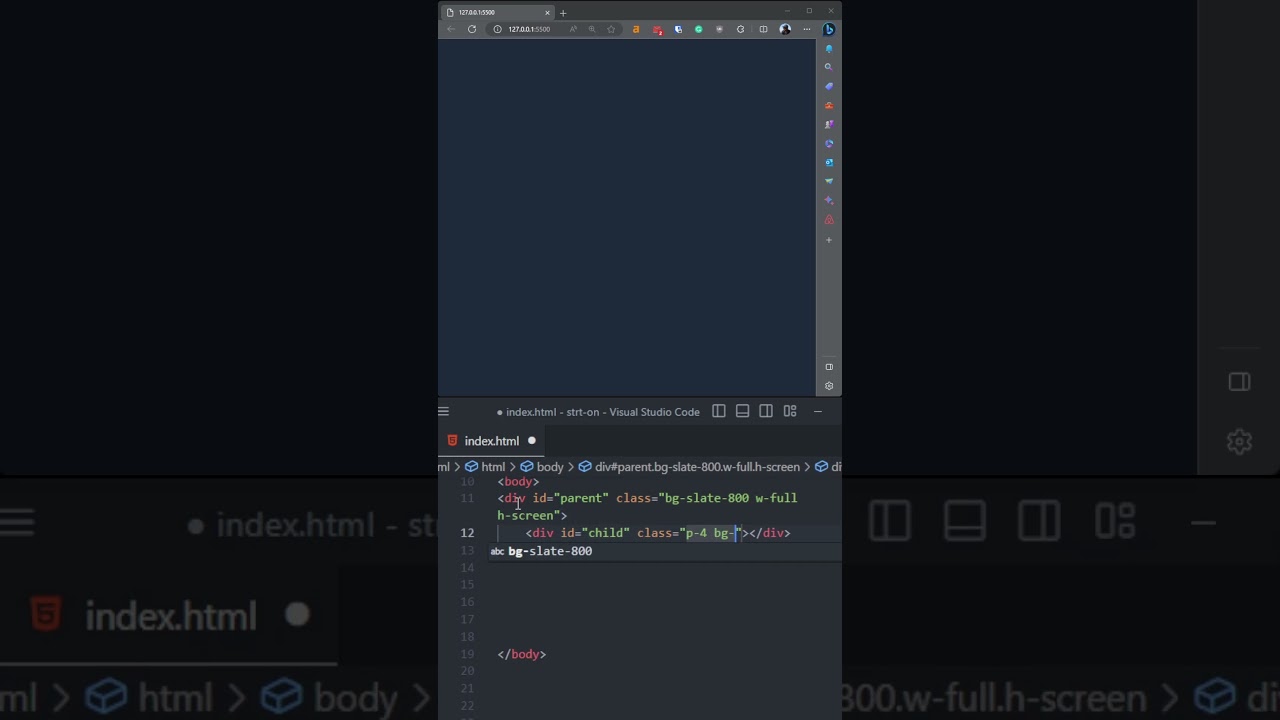Add page to favorites with star icon
Viewport: 1280px width, 720px height.
coord(611,29)
